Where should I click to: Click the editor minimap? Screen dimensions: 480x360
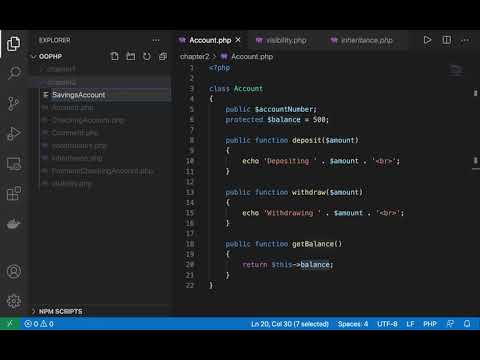pos(456,70)
